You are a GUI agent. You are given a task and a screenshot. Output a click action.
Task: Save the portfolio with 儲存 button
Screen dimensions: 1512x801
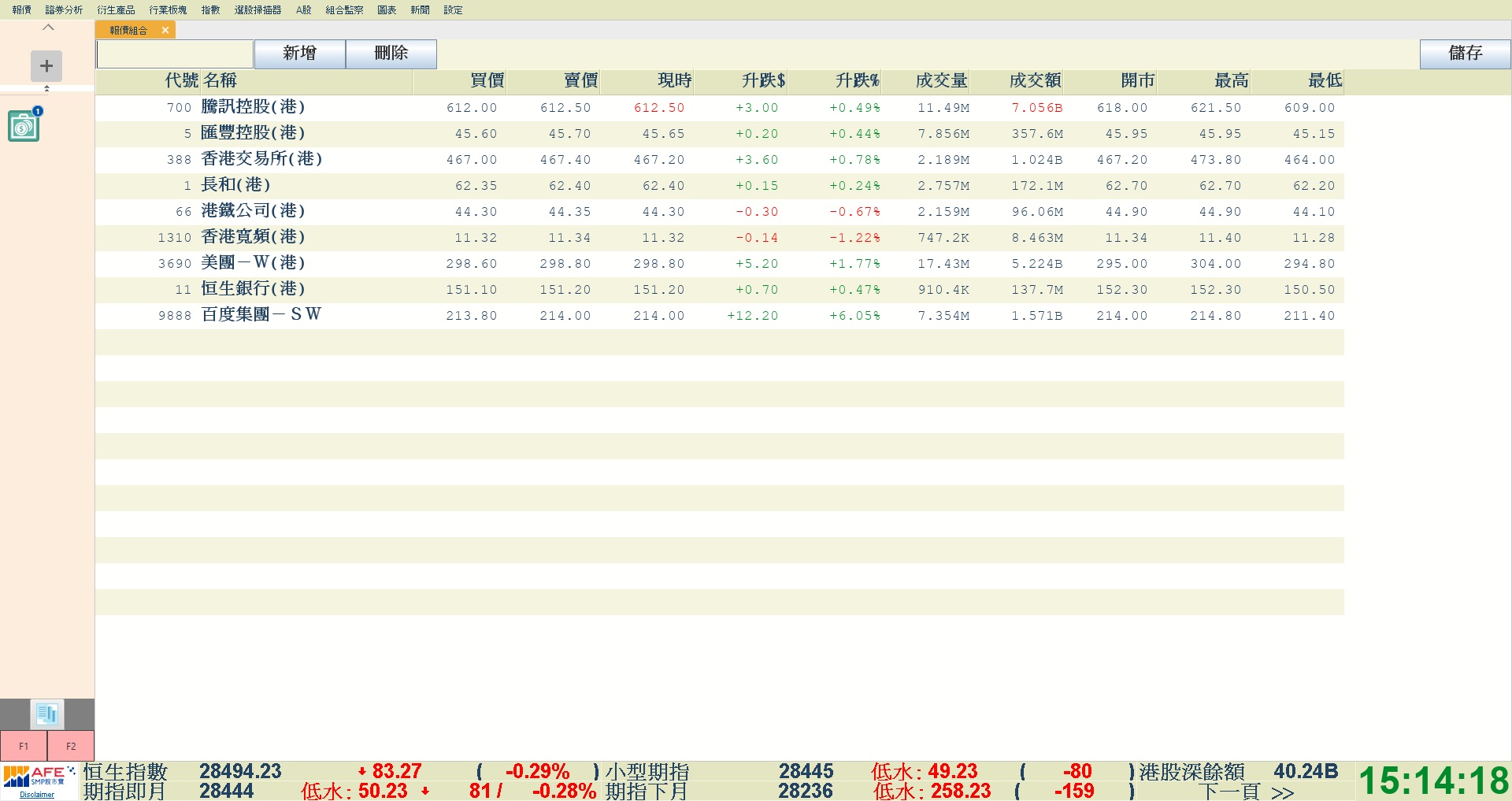1466,54
